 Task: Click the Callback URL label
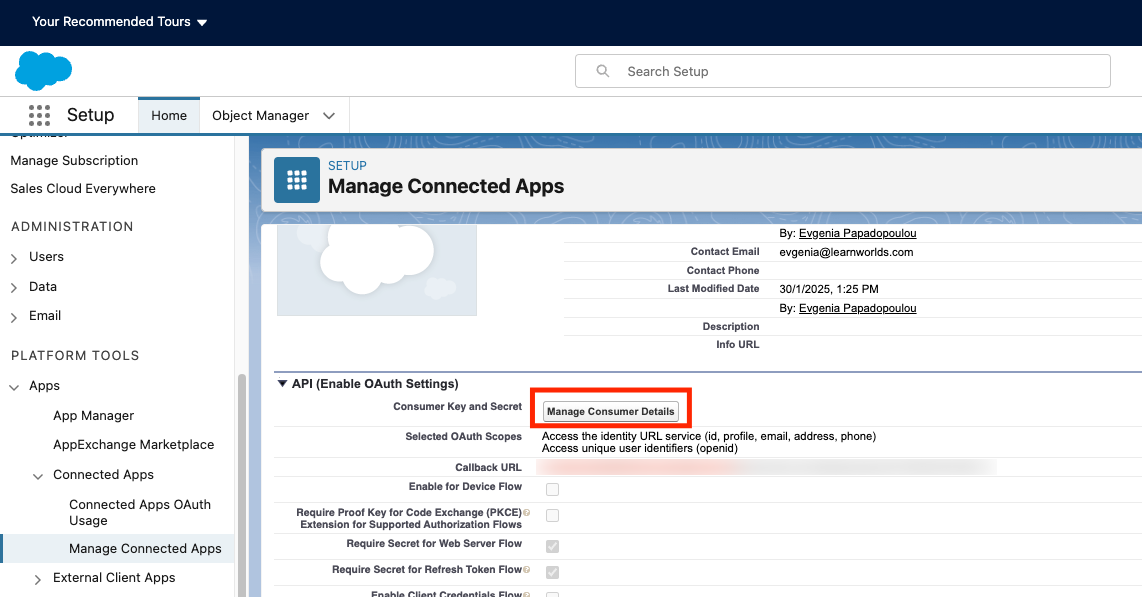(489, 467)
